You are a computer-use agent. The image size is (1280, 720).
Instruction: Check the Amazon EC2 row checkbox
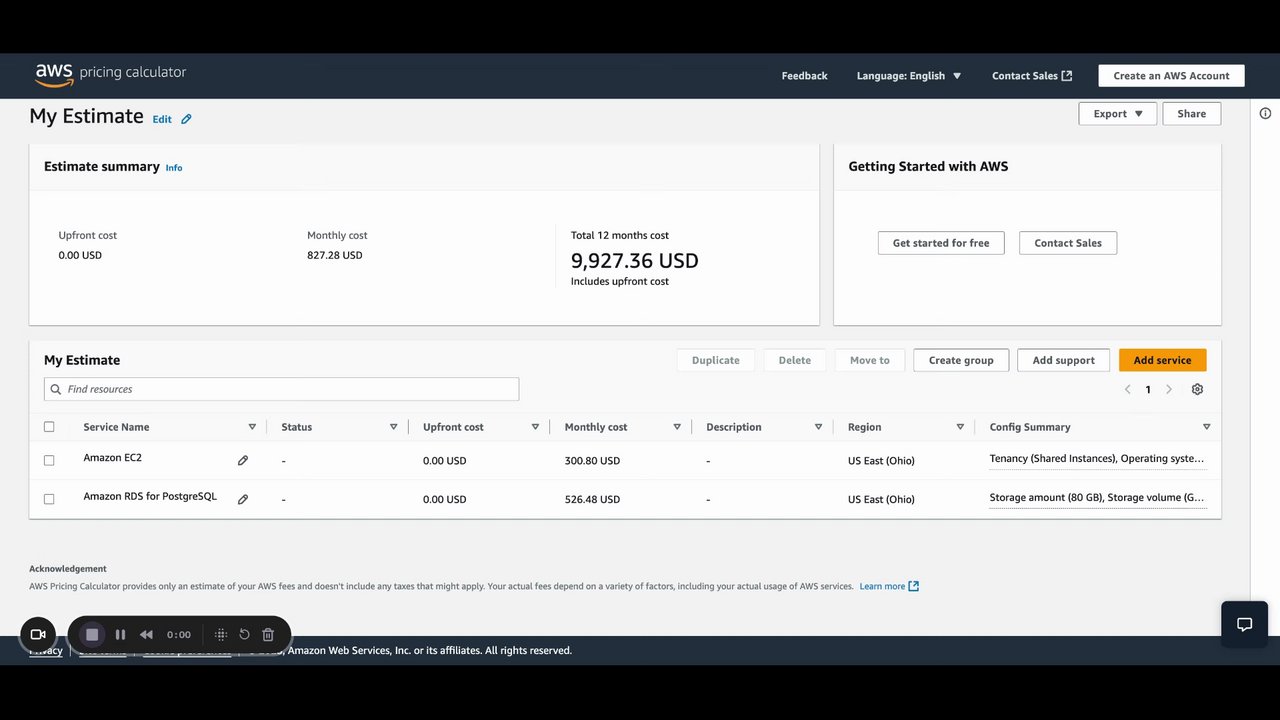[49, 460]
